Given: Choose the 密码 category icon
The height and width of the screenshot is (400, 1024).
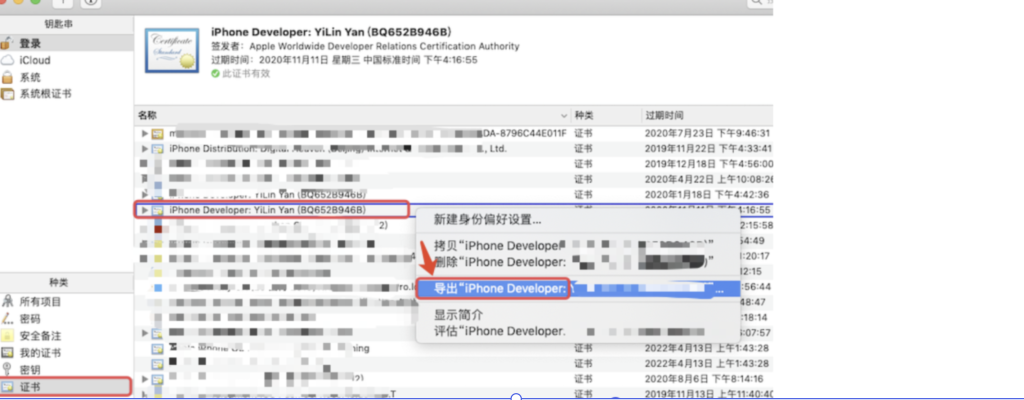Looking at the screenshot, I should pyautogui.click(x=7, y=318).
